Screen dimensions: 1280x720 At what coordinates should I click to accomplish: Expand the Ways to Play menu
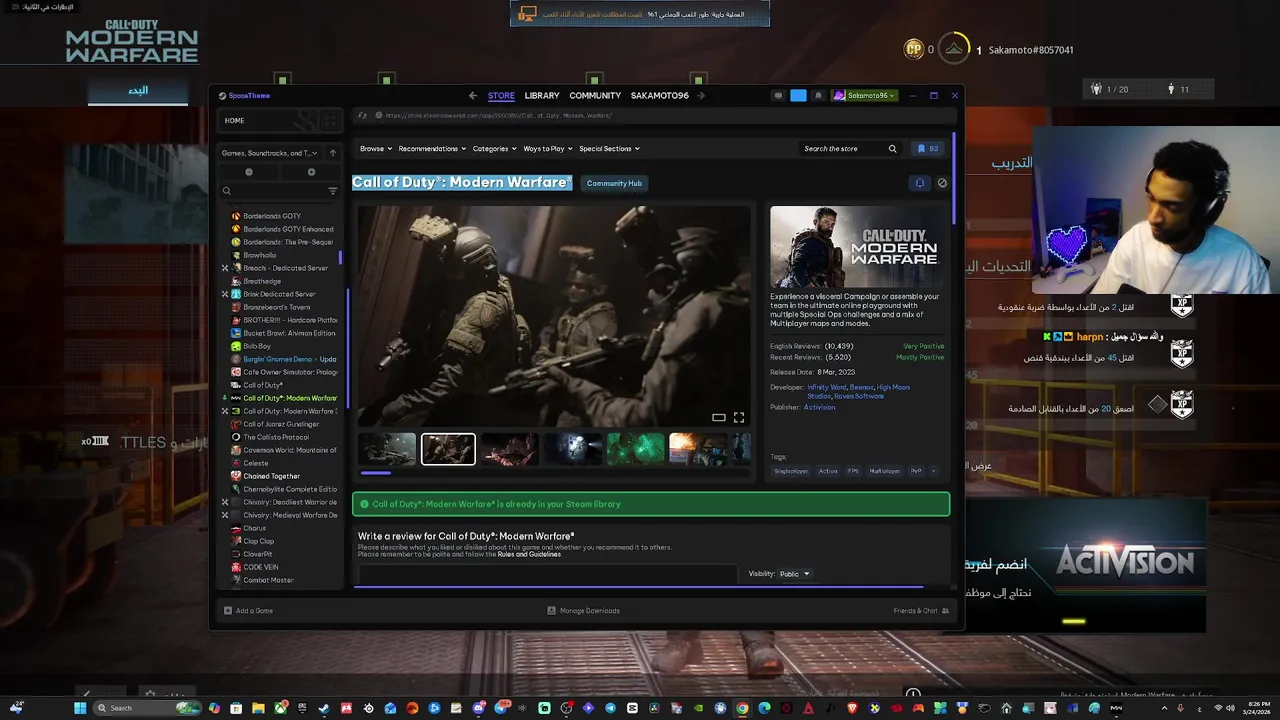pos(548,149)
